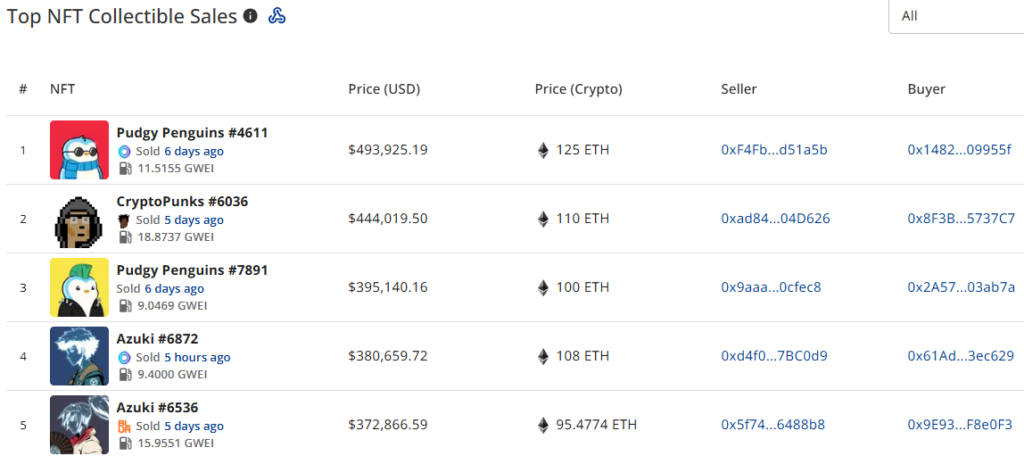Click the NFT column header

pos(63,90)
